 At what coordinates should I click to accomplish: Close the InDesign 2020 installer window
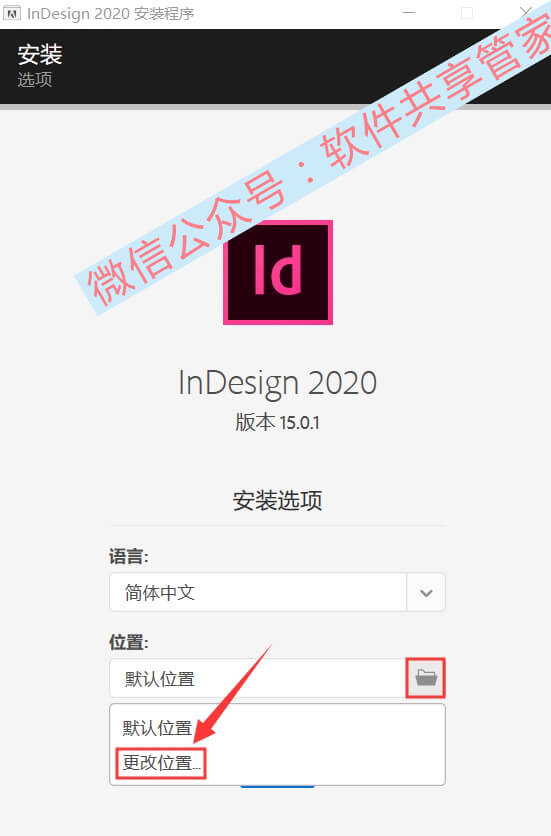(525, 12)
